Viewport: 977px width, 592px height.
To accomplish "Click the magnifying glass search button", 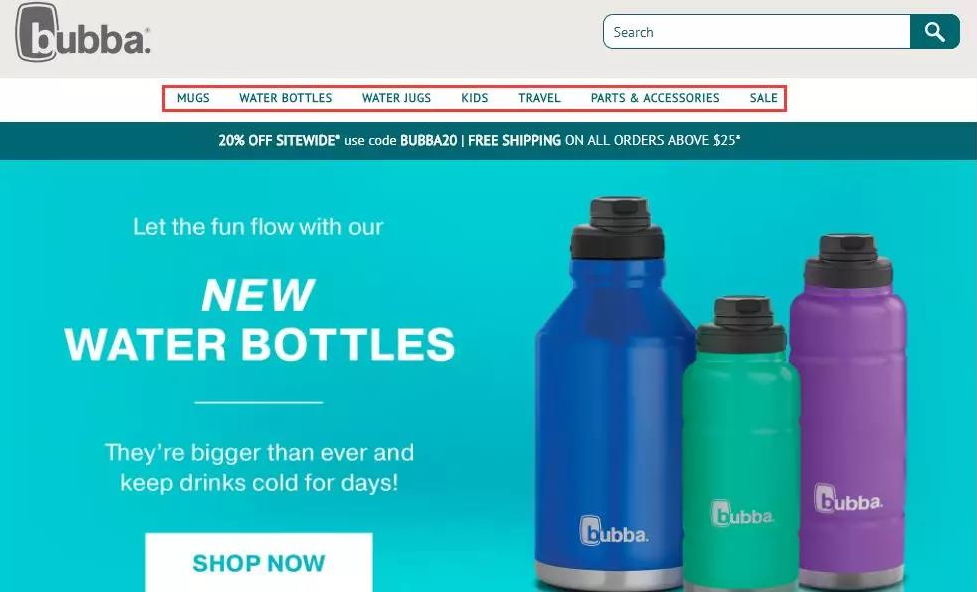I will (935, 32).
